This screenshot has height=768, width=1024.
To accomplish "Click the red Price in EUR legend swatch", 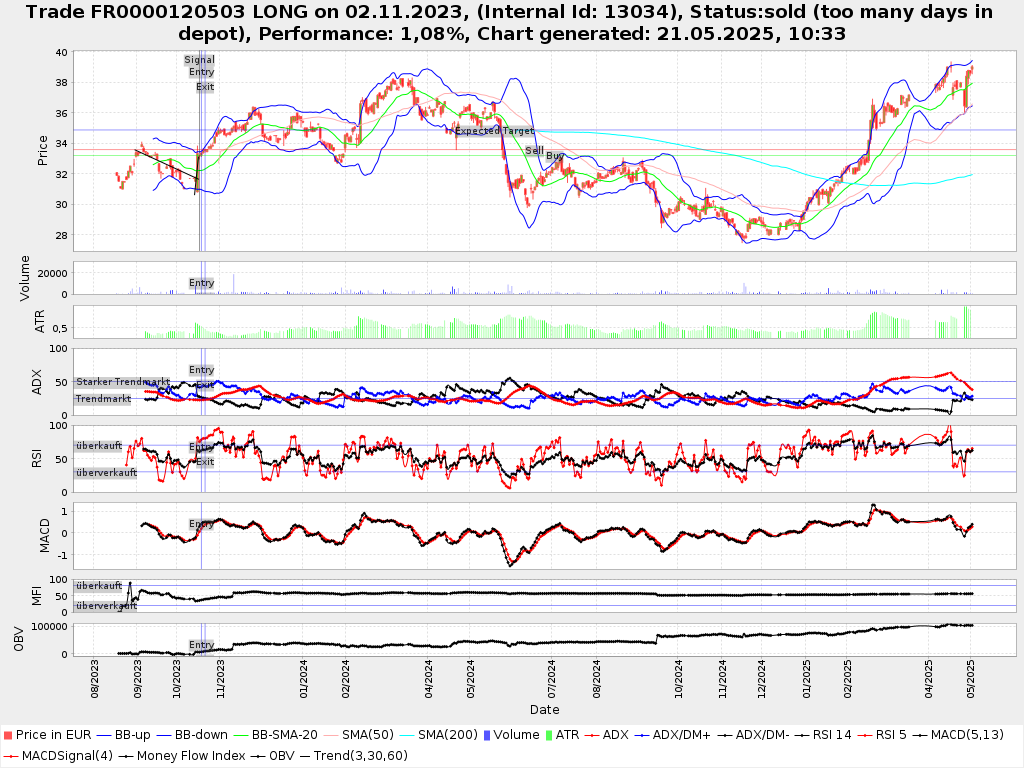I will [x=9, y=735].
